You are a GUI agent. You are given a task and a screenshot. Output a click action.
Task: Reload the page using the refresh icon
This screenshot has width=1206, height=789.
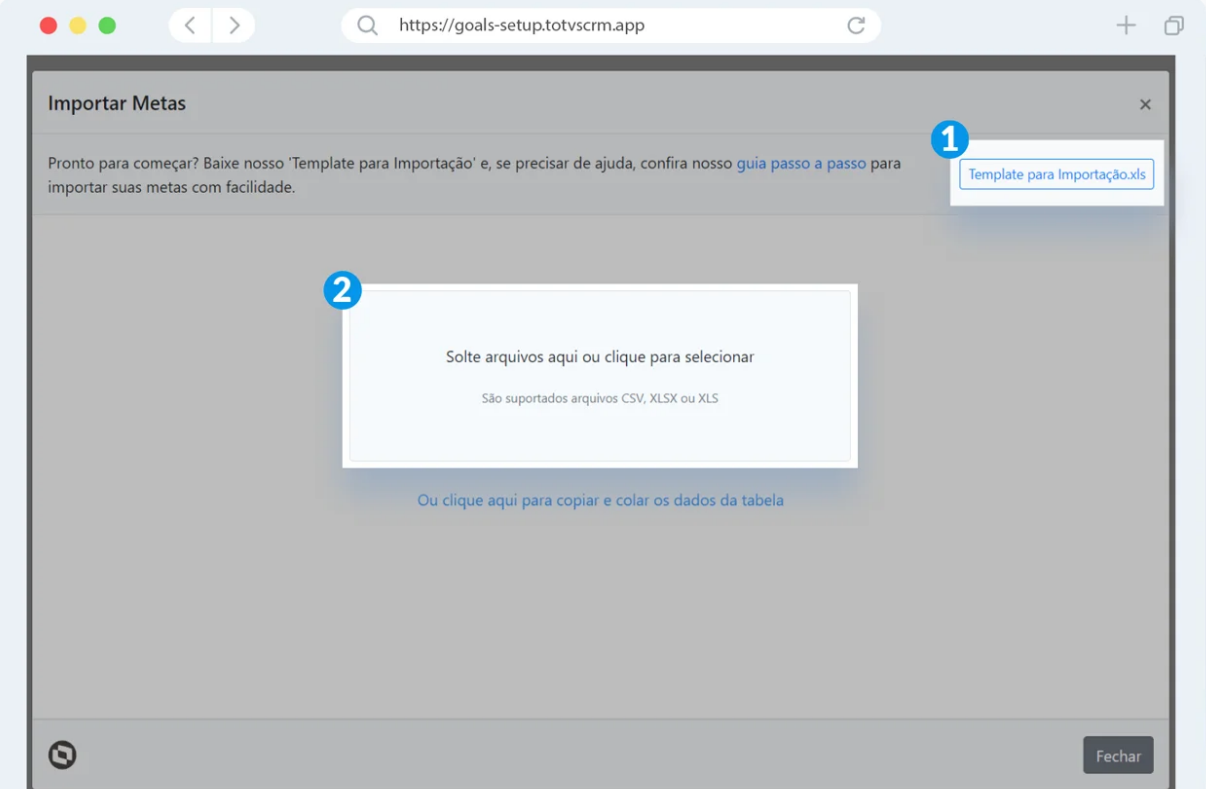tap(856, 26)
